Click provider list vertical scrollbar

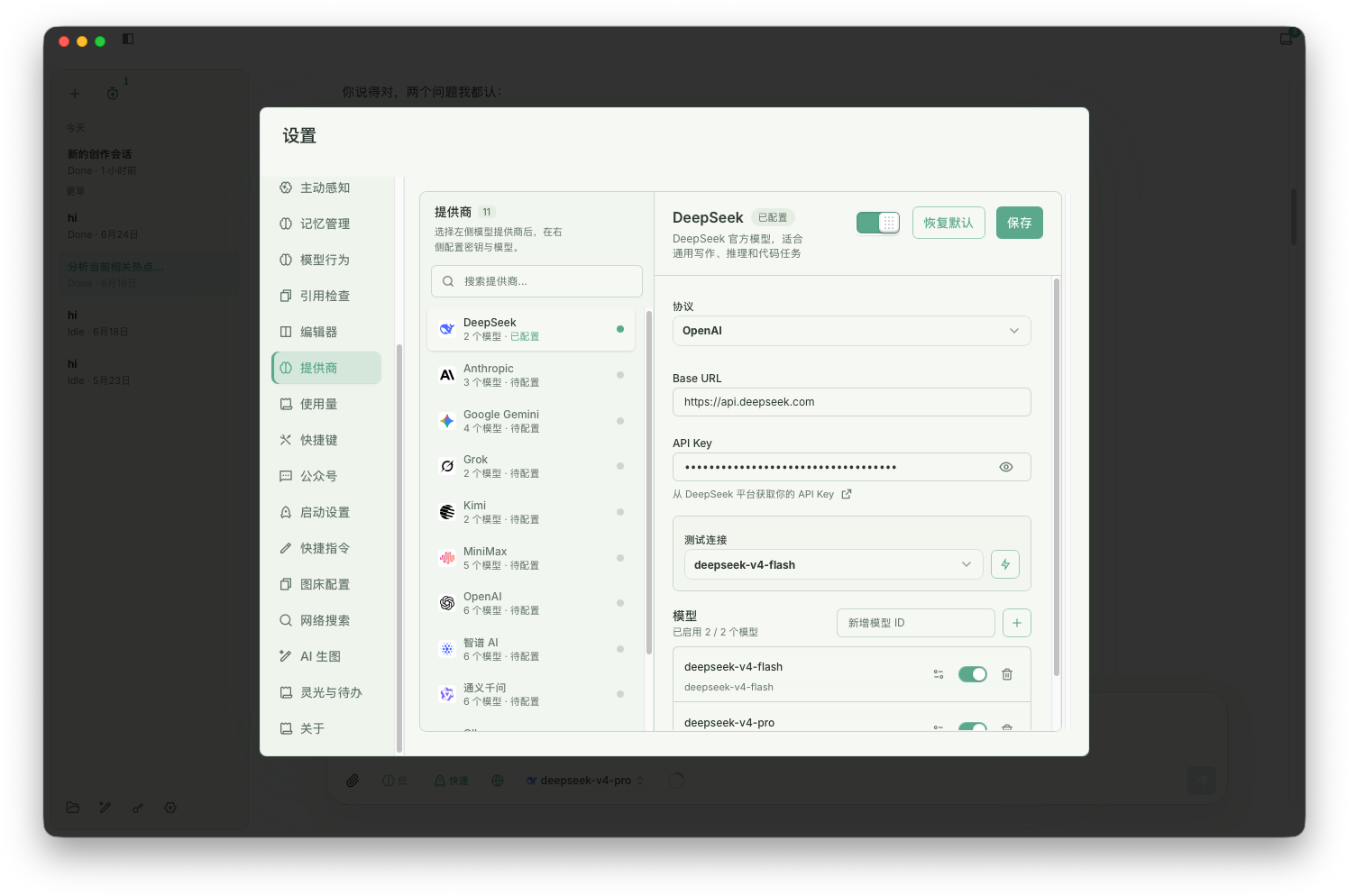648,482
